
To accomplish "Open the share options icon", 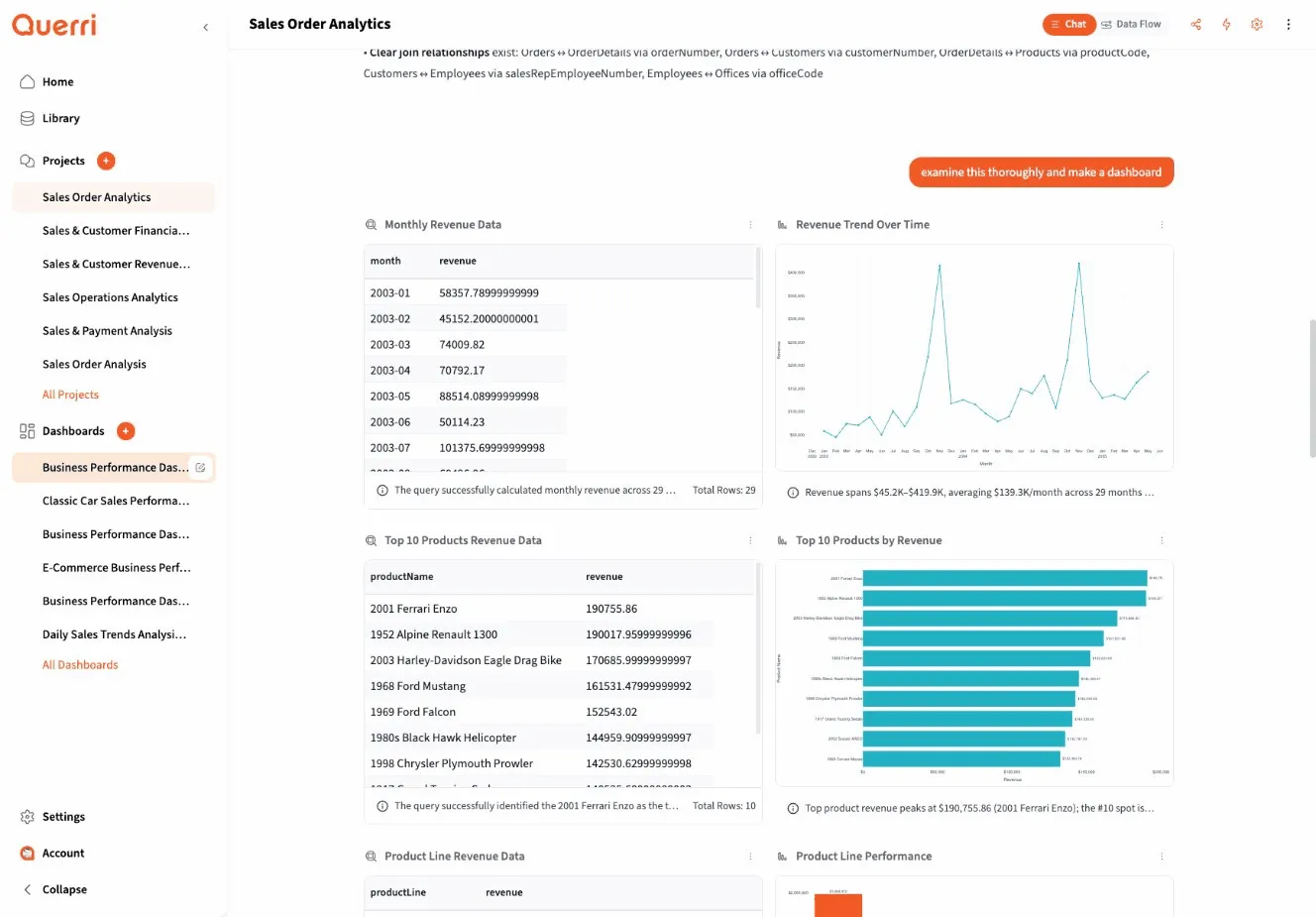I will click(x=1195, y=24).
